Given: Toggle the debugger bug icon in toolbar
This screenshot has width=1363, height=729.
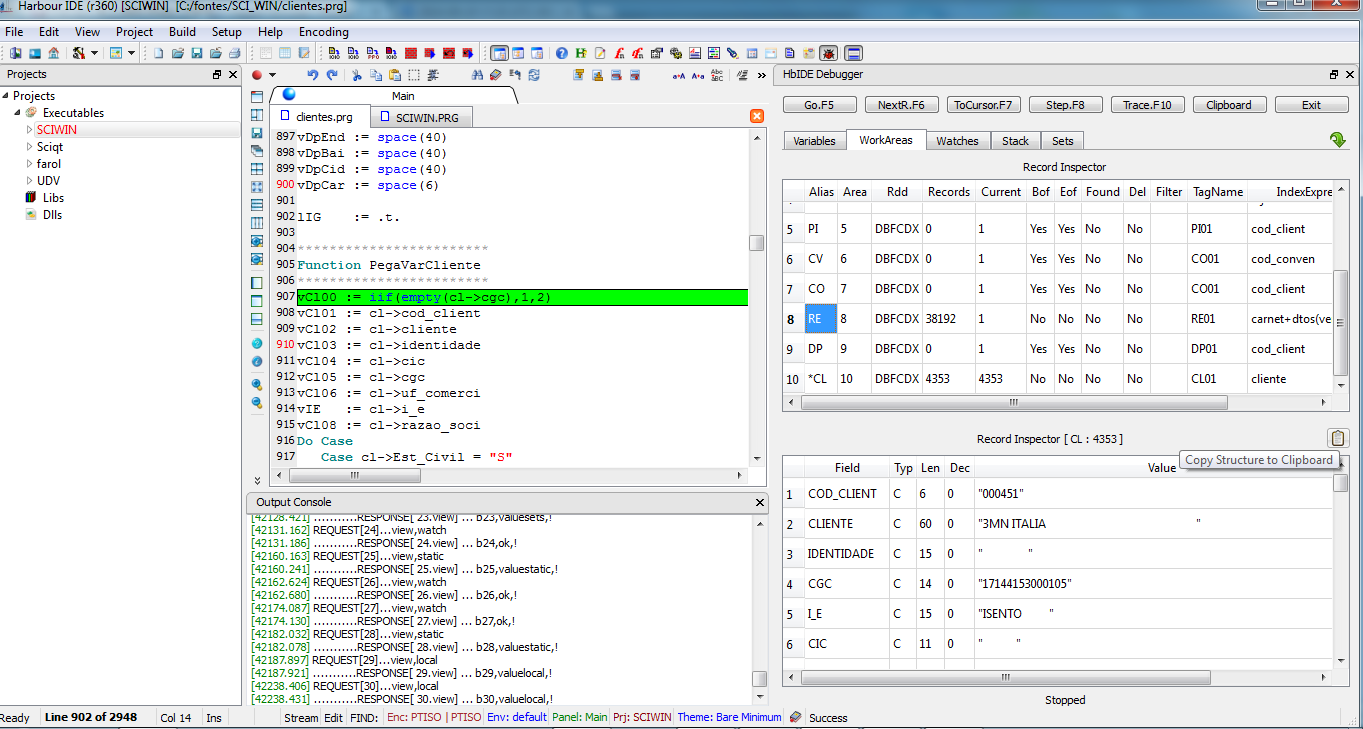Looking at the screenshot, I should click(829, 53).
